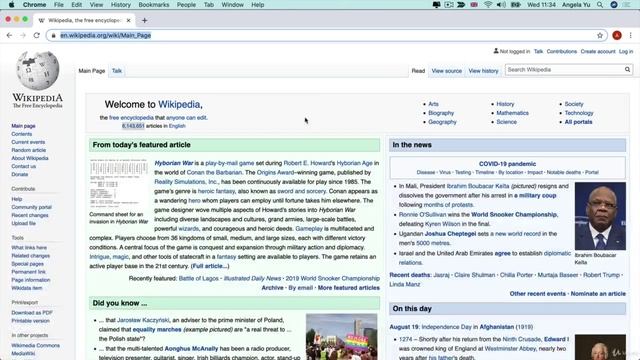Viewport: 640px width, 360px height.
Task: Open the Window menu
Action: click(x=232, y=4)
